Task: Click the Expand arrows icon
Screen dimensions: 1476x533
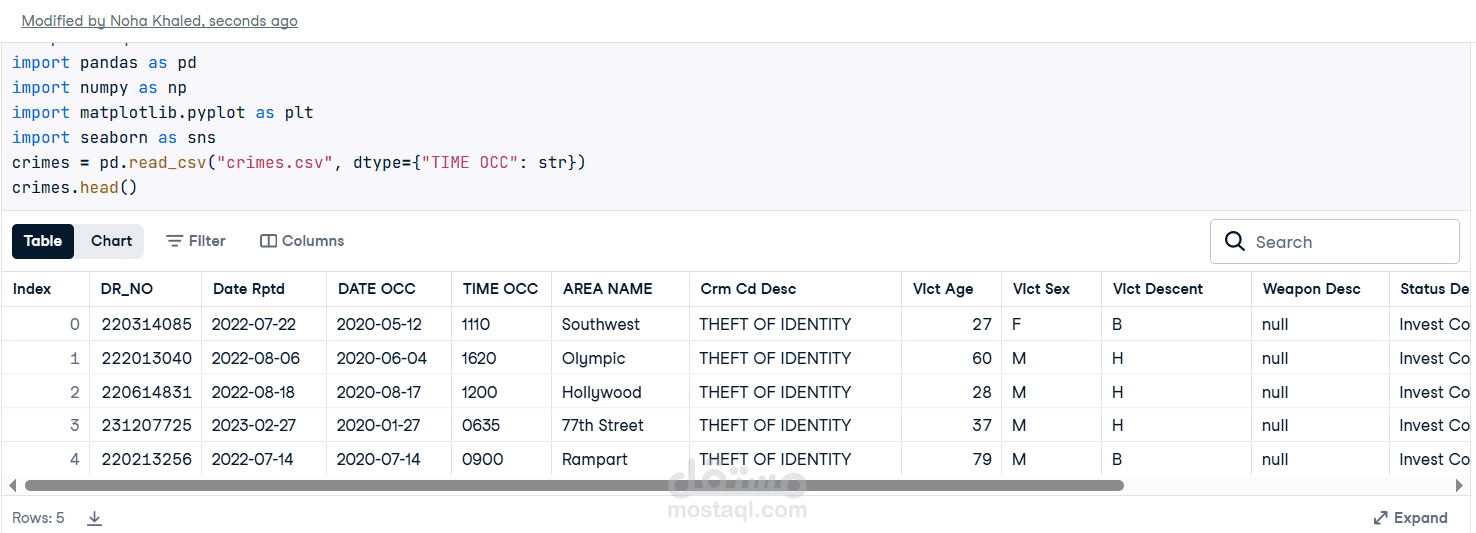Action: pyautogui.click(x=1380, y=518)
